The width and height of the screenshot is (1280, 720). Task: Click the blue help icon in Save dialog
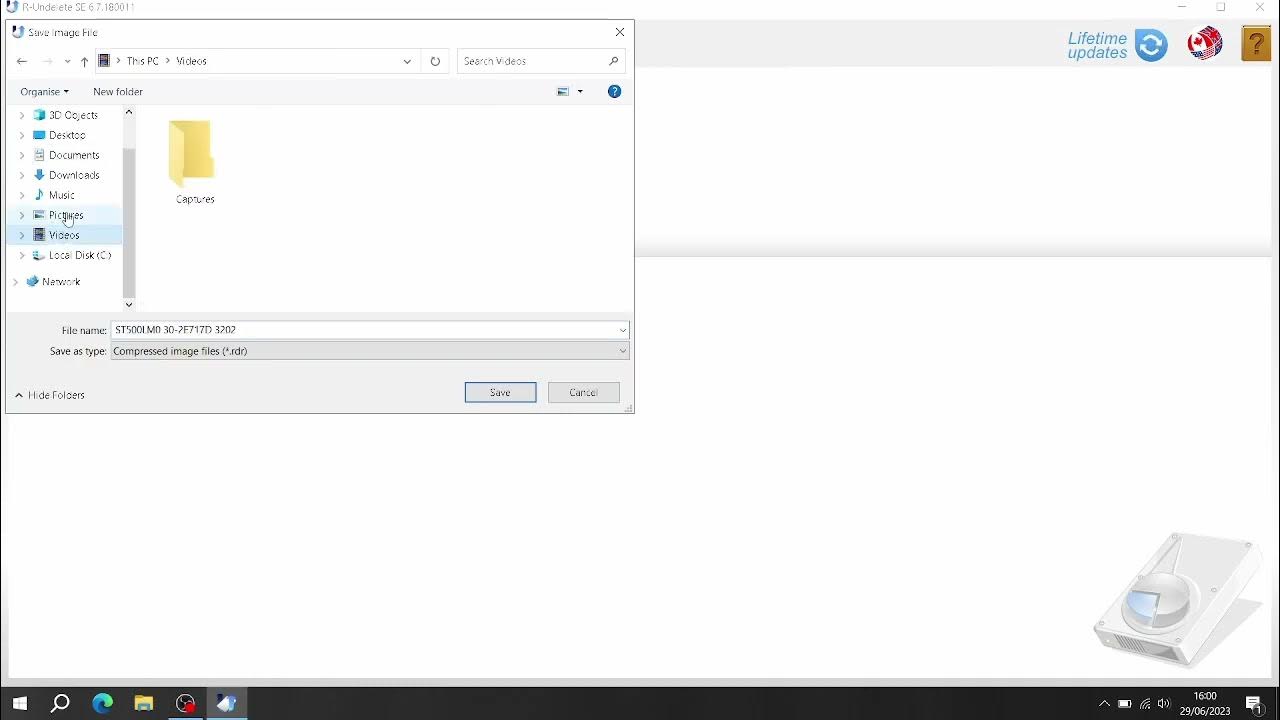point(614,91)
